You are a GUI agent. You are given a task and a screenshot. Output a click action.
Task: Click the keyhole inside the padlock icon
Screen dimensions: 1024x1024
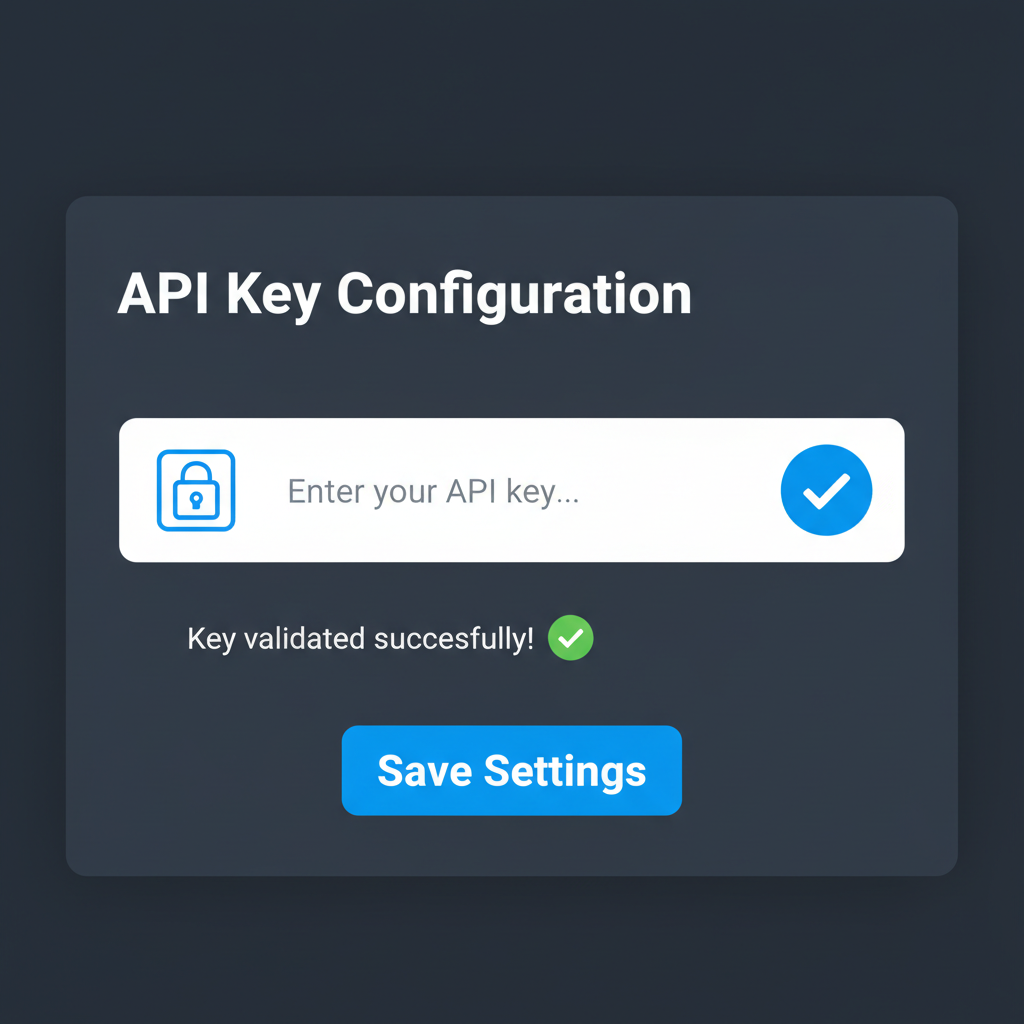tap(195, 497)
